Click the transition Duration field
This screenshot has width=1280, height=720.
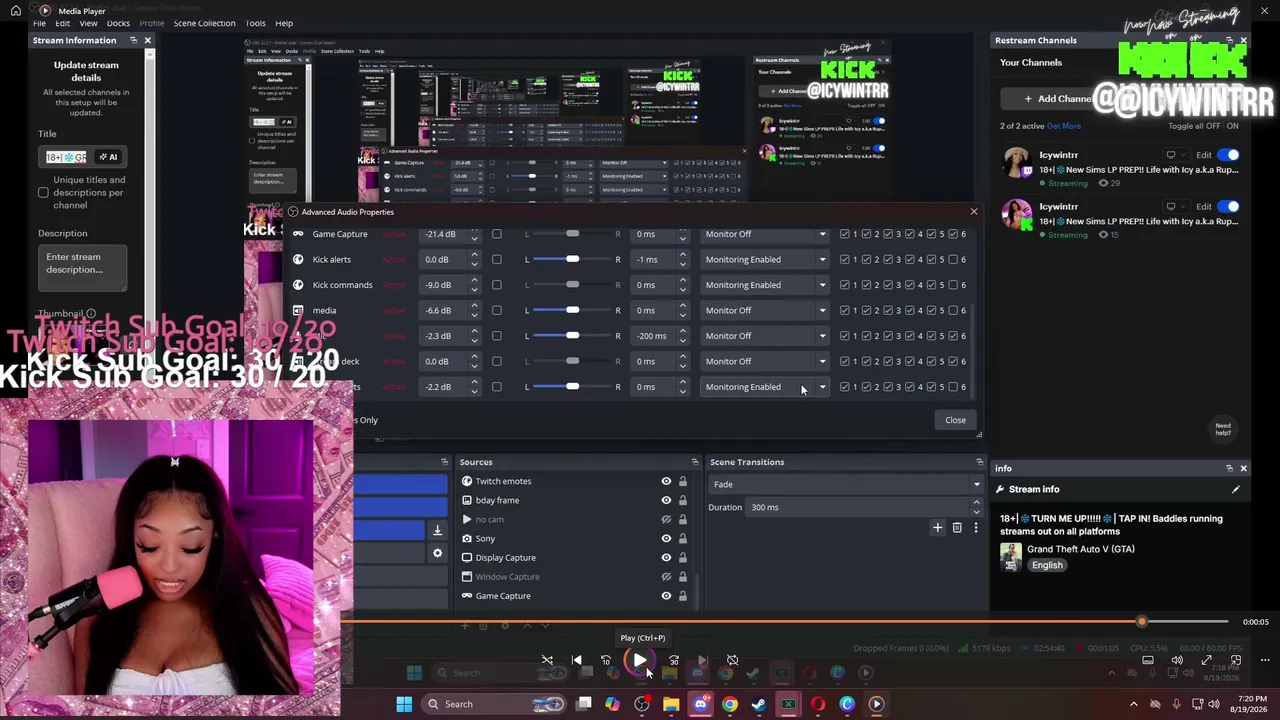[x=866, y=507]
